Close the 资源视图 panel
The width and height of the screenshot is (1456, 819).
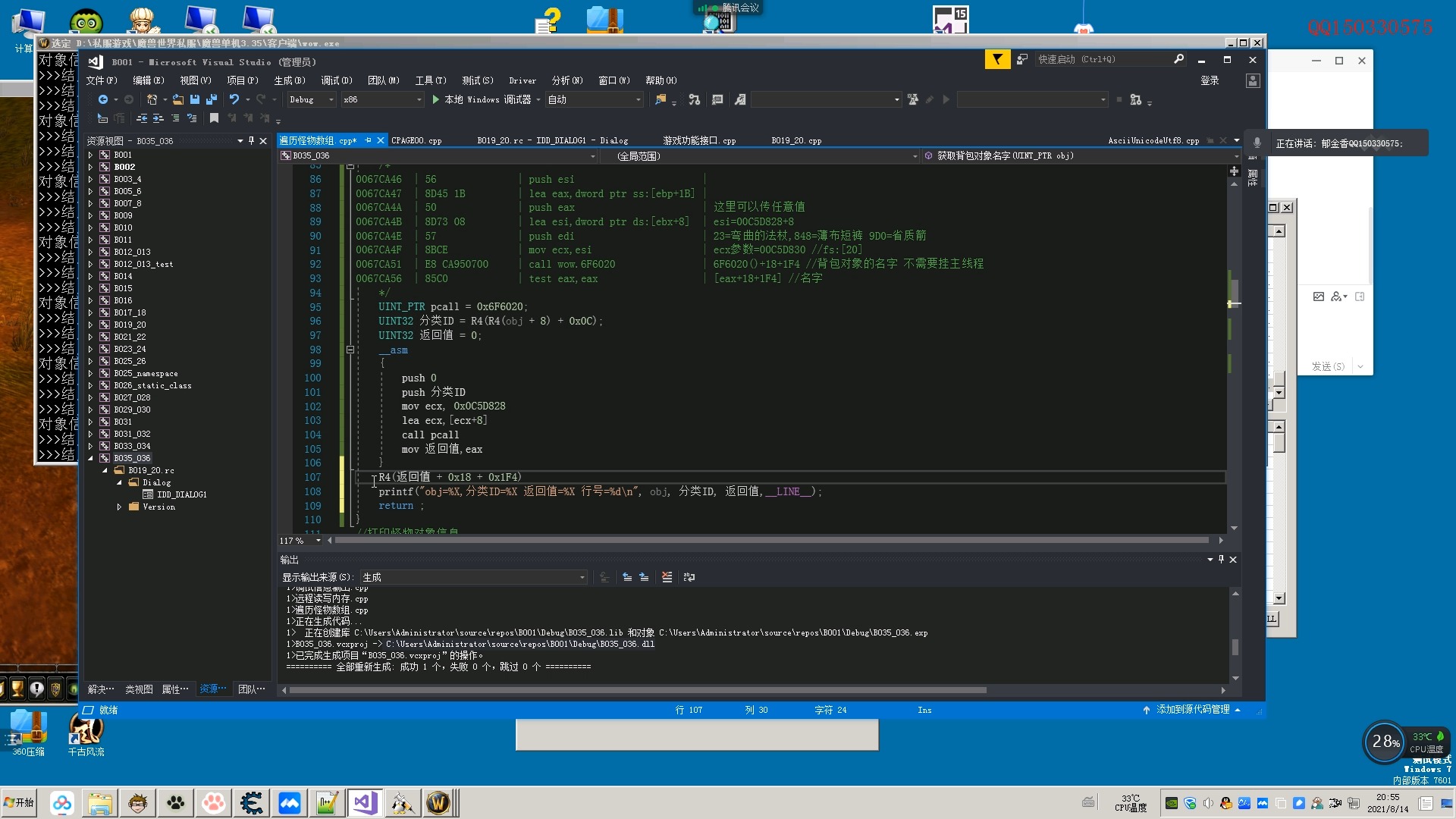(263, 140)
